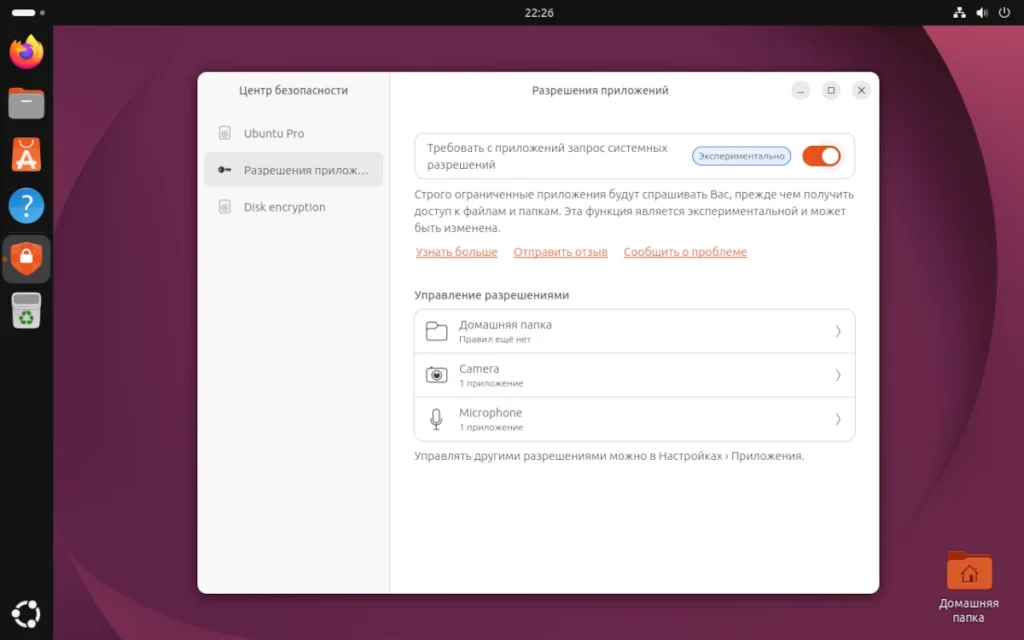Open the Help dock icon
The image size is (1024, 640).
[x=26, y=206]
